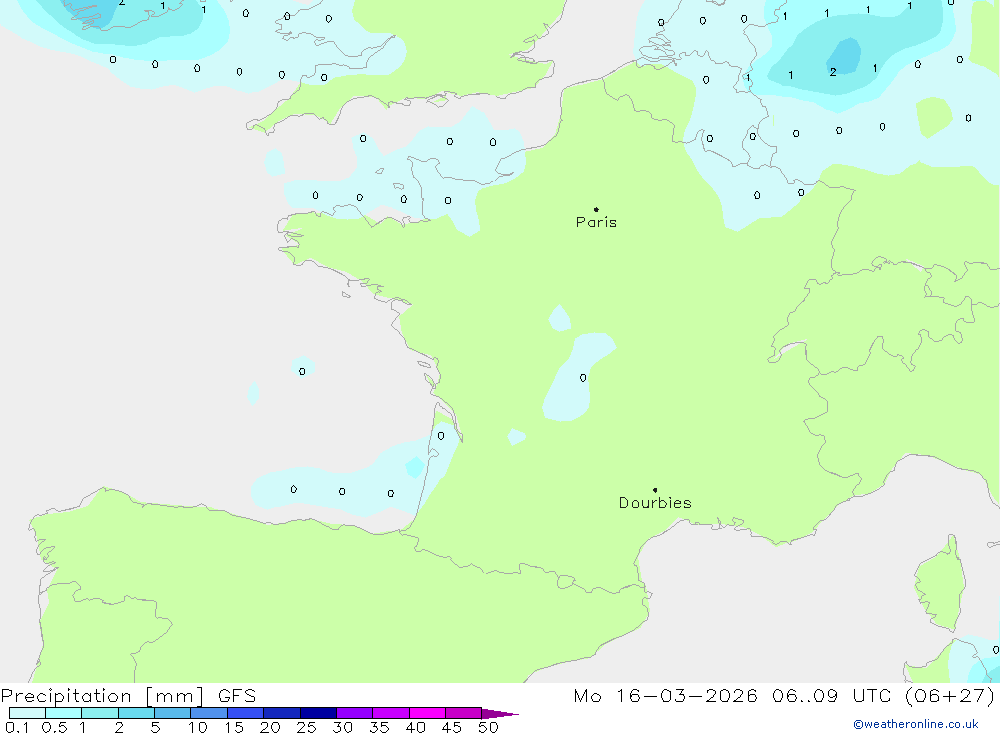Screen dimensions: 1000x733
Task: Click the Dourbies city label
Action: pos(655,503)
